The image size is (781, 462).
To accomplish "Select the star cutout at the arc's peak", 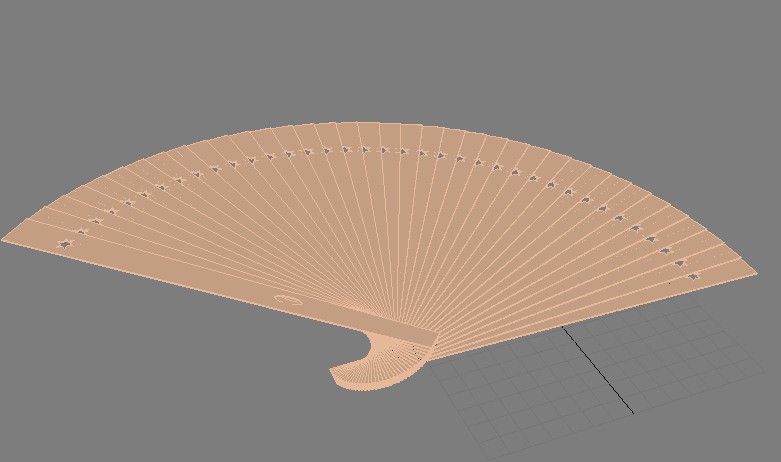I will point(364,150).
